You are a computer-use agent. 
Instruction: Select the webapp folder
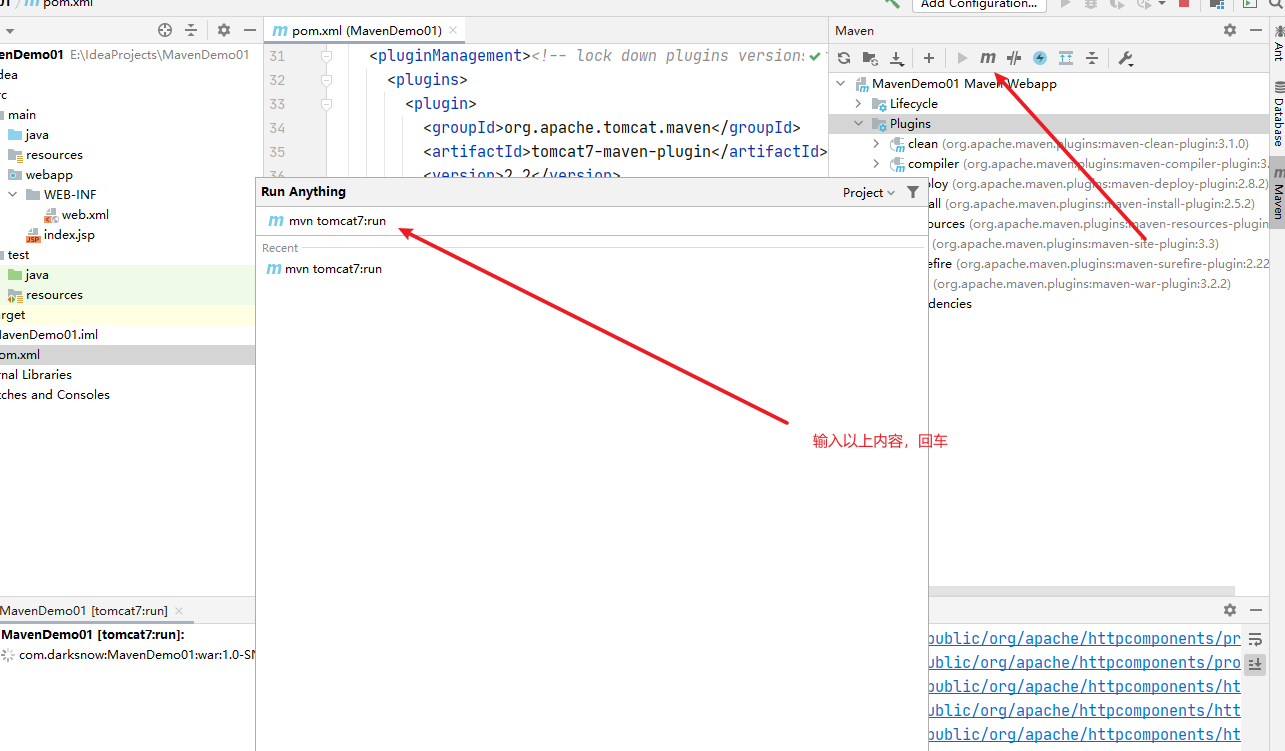tap(40, 175)
